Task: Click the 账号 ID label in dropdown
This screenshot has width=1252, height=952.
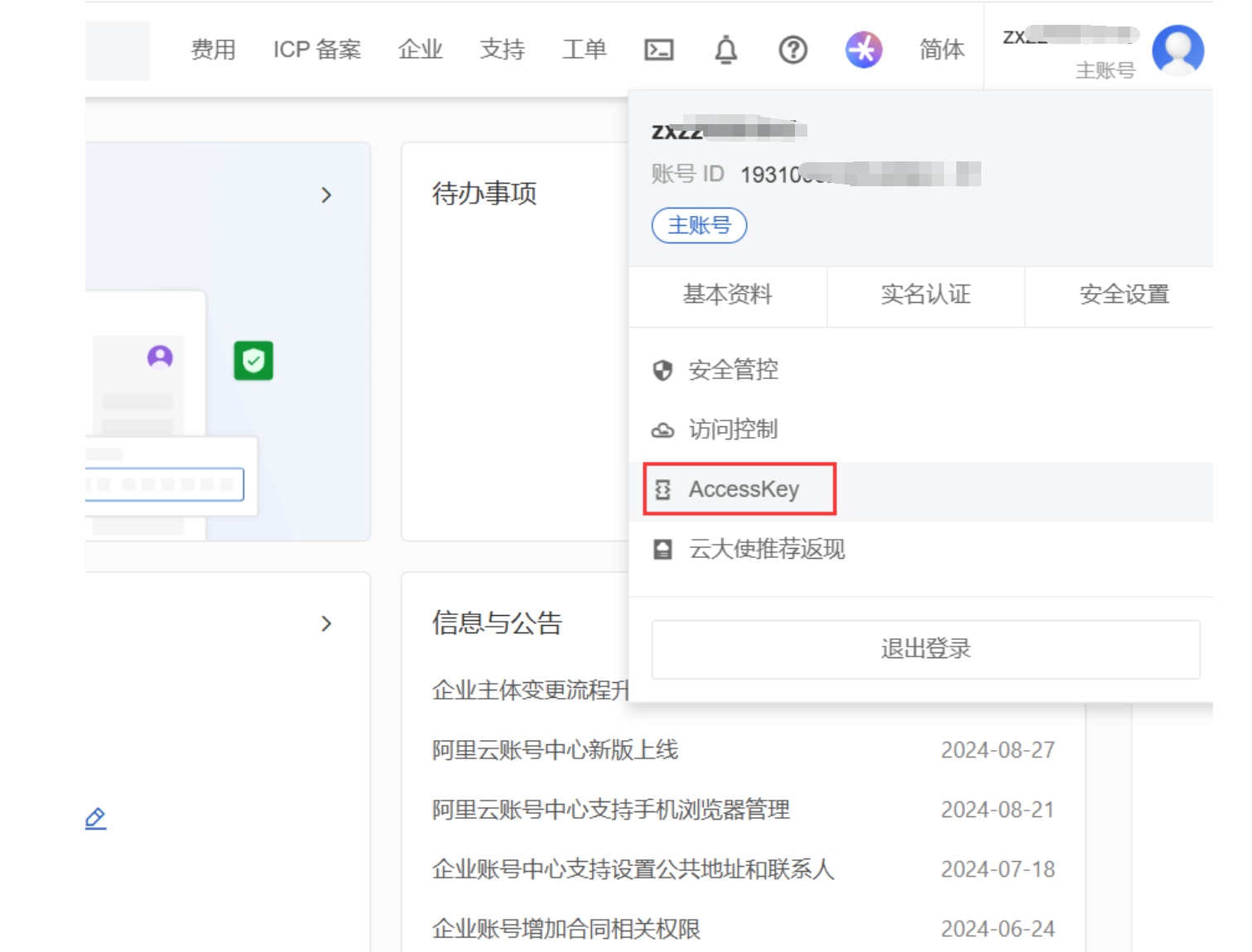Action: tap(688, 174)
